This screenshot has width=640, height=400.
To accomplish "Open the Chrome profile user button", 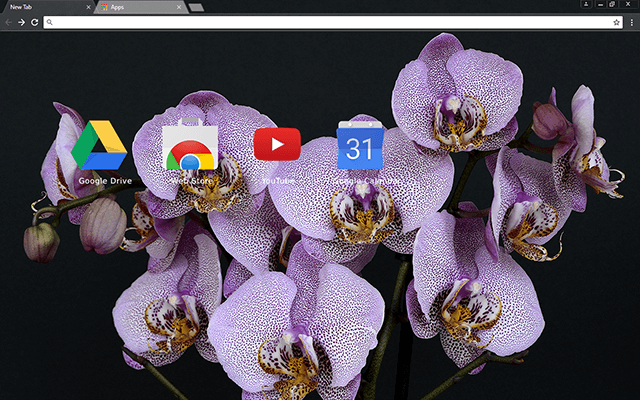I will pyautogui.click(x=586, y=4).
